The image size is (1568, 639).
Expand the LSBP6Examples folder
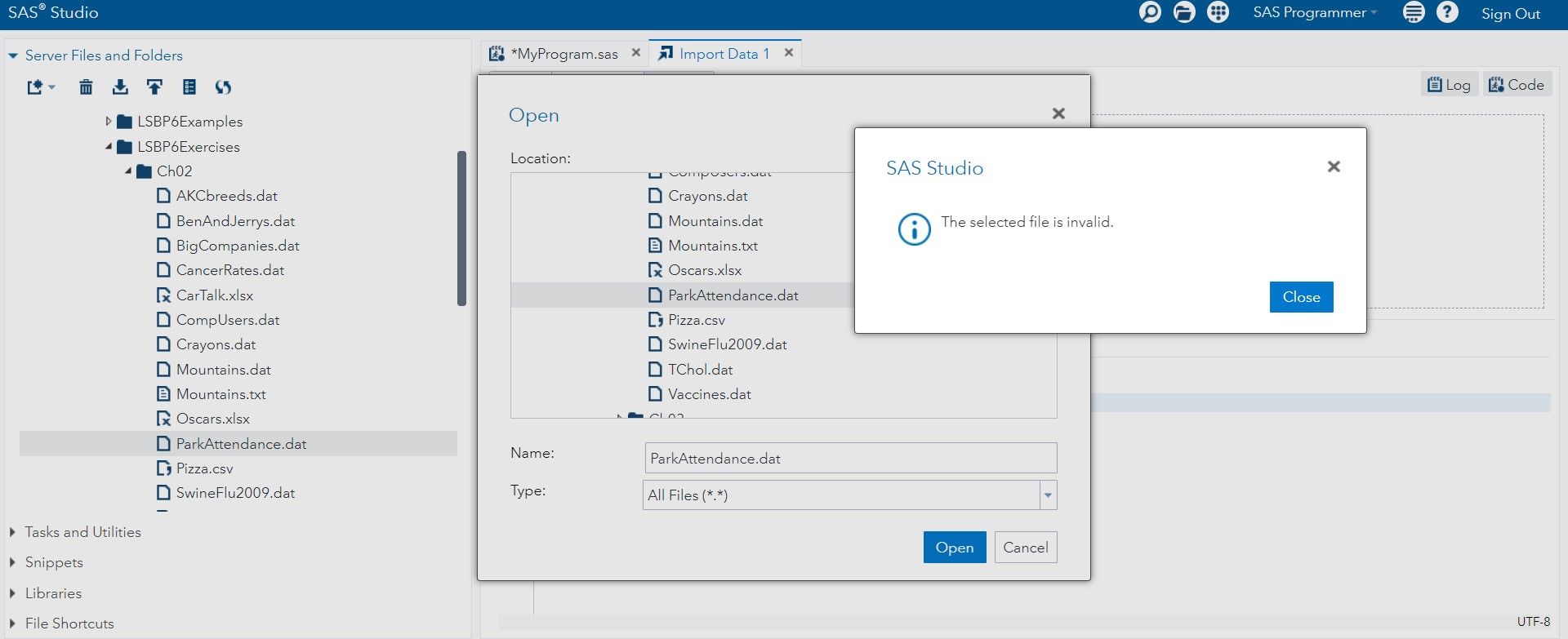pyautogui.click(x=109, y=122)
